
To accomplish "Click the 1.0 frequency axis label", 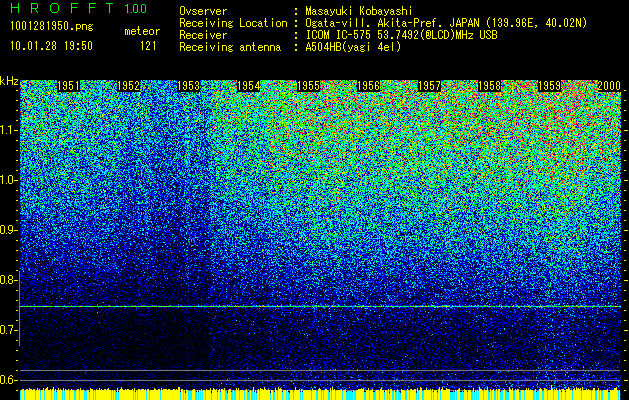I will point(7,180).
